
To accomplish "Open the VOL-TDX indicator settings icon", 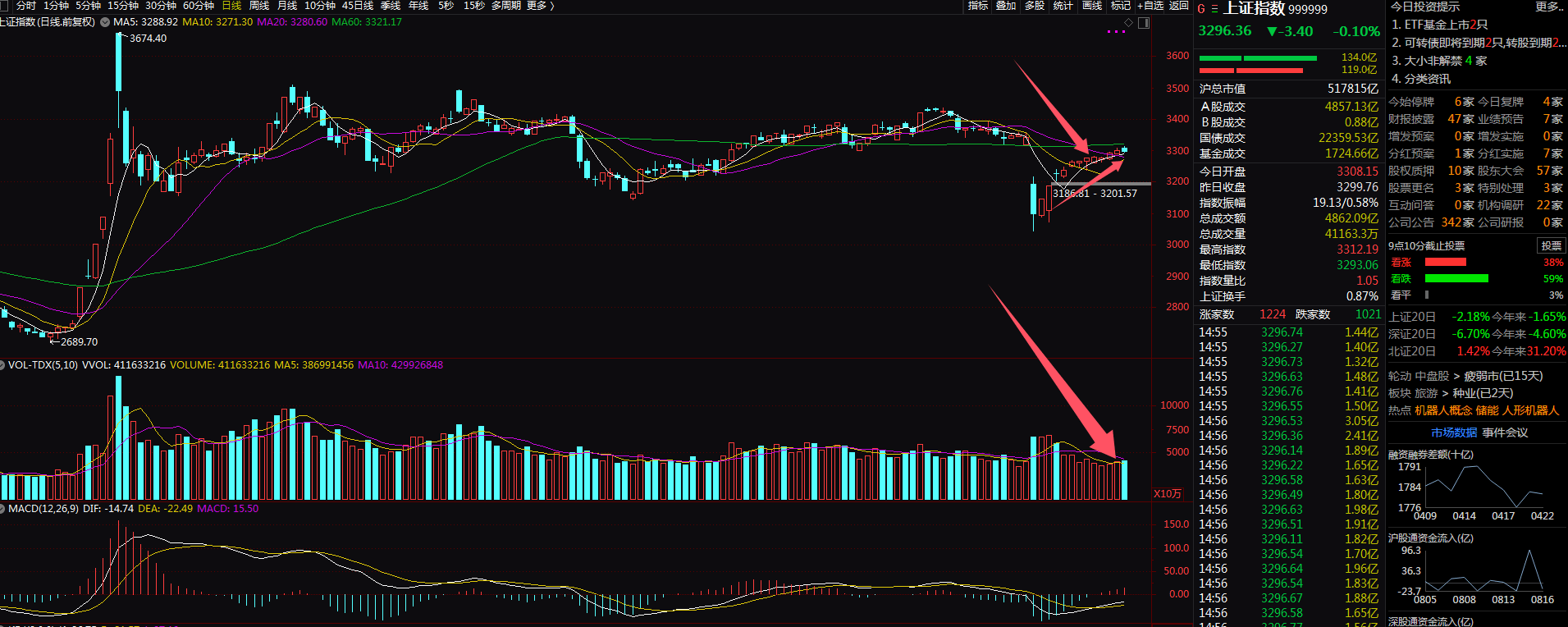I will 3,365.
